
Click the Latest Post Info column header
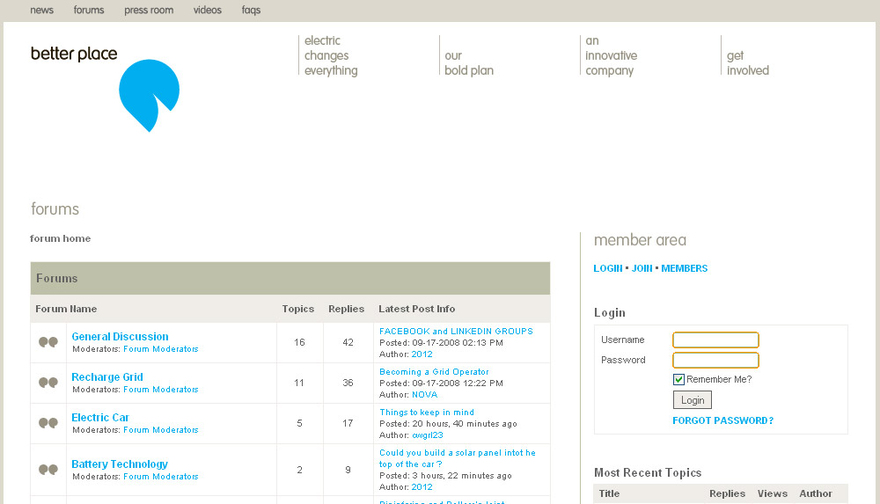tap(416, 309)
